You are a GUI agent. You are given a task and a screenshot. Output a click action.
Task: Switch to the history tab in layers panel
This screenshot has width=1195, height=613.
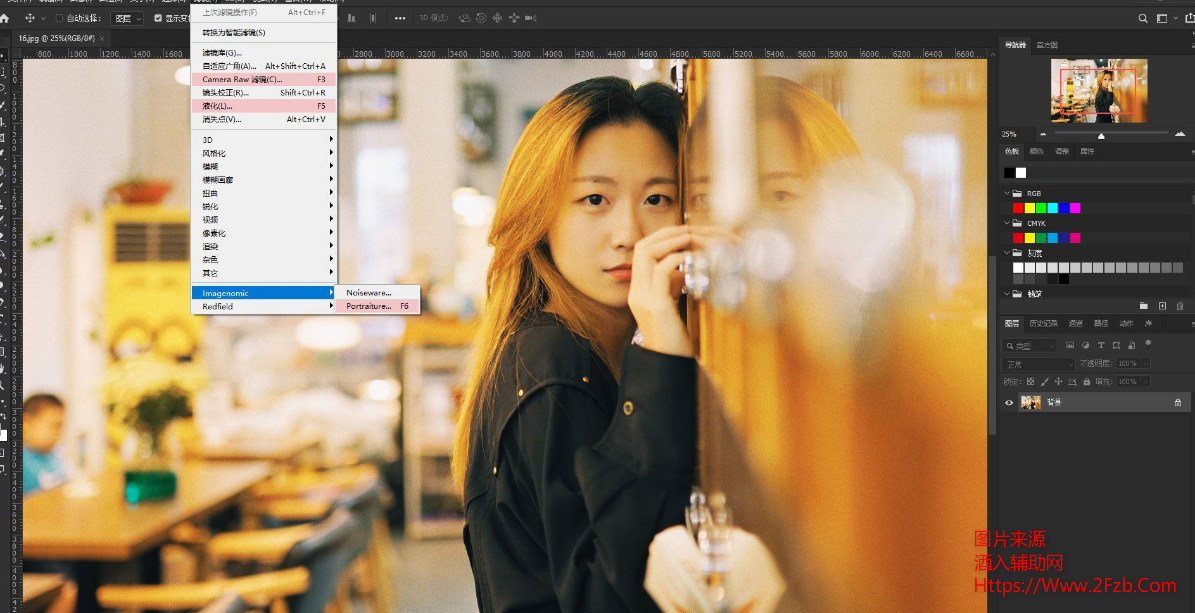click(1043, 324)
